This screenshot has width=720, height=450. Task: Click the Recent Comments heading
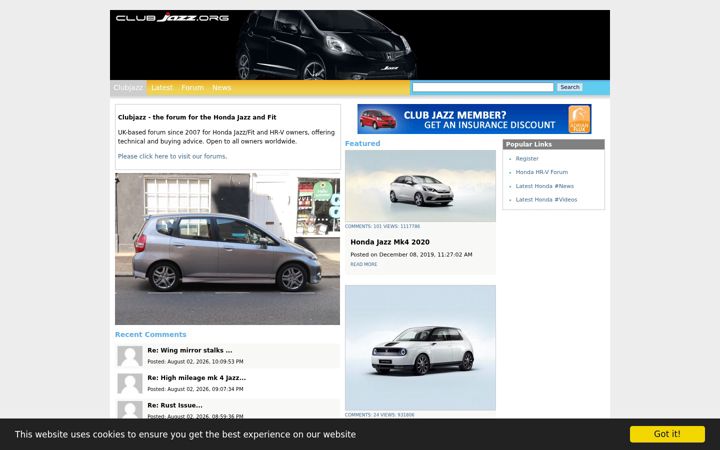(151, 334)
